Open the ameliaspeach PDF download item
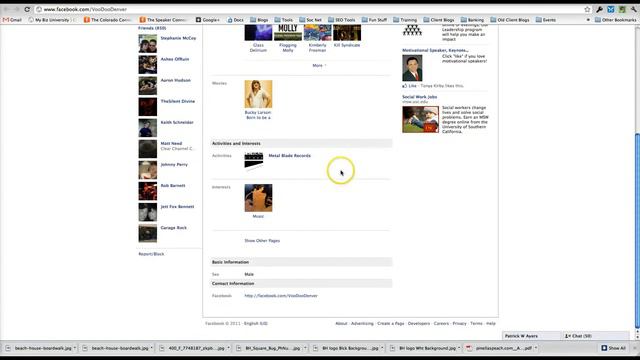The width and height of the screenshot is (640, 360). [x=502, y=348]
